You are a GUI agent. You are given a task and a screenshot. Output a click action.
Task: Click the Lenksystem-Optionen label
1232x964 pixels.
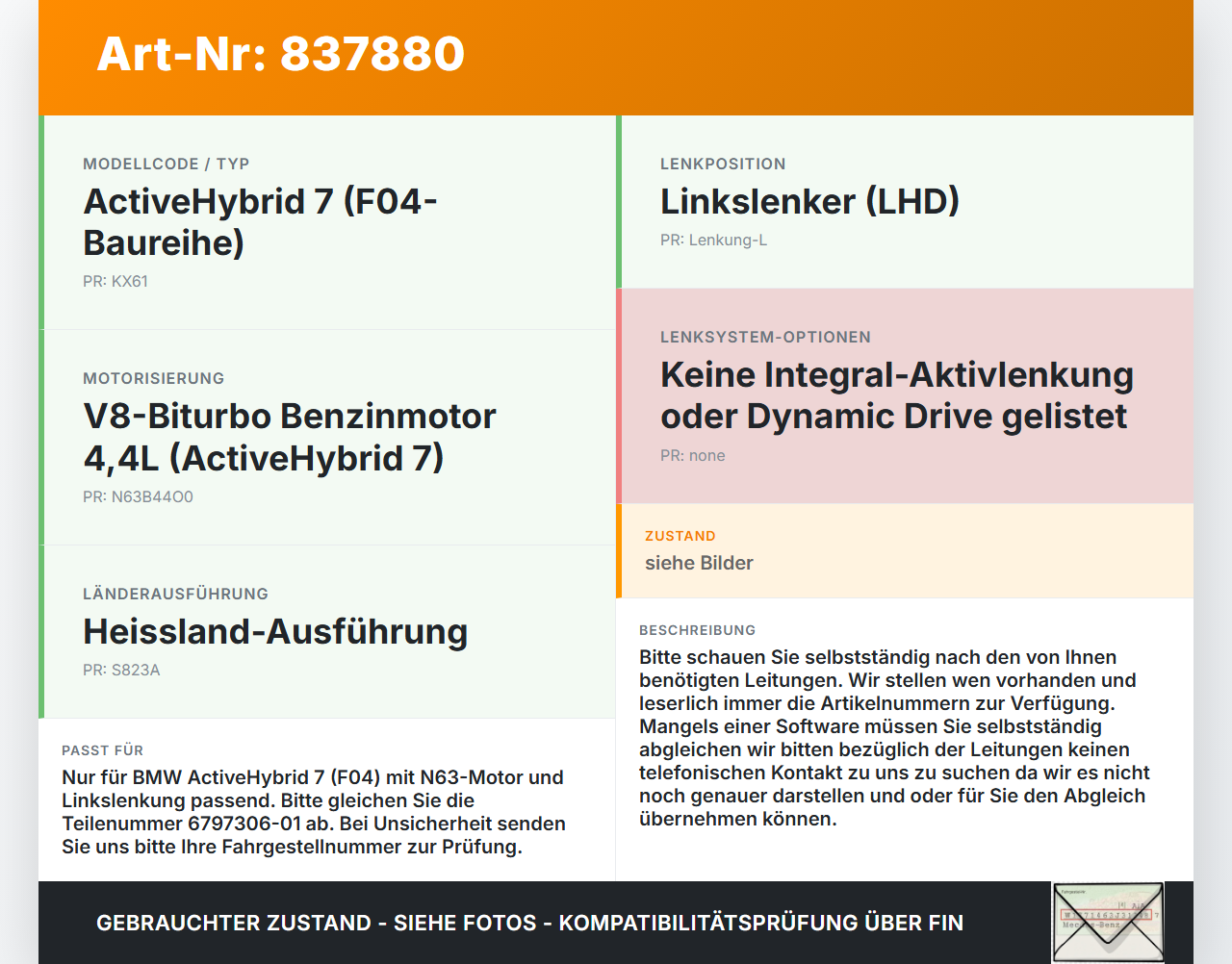[765, 338]
